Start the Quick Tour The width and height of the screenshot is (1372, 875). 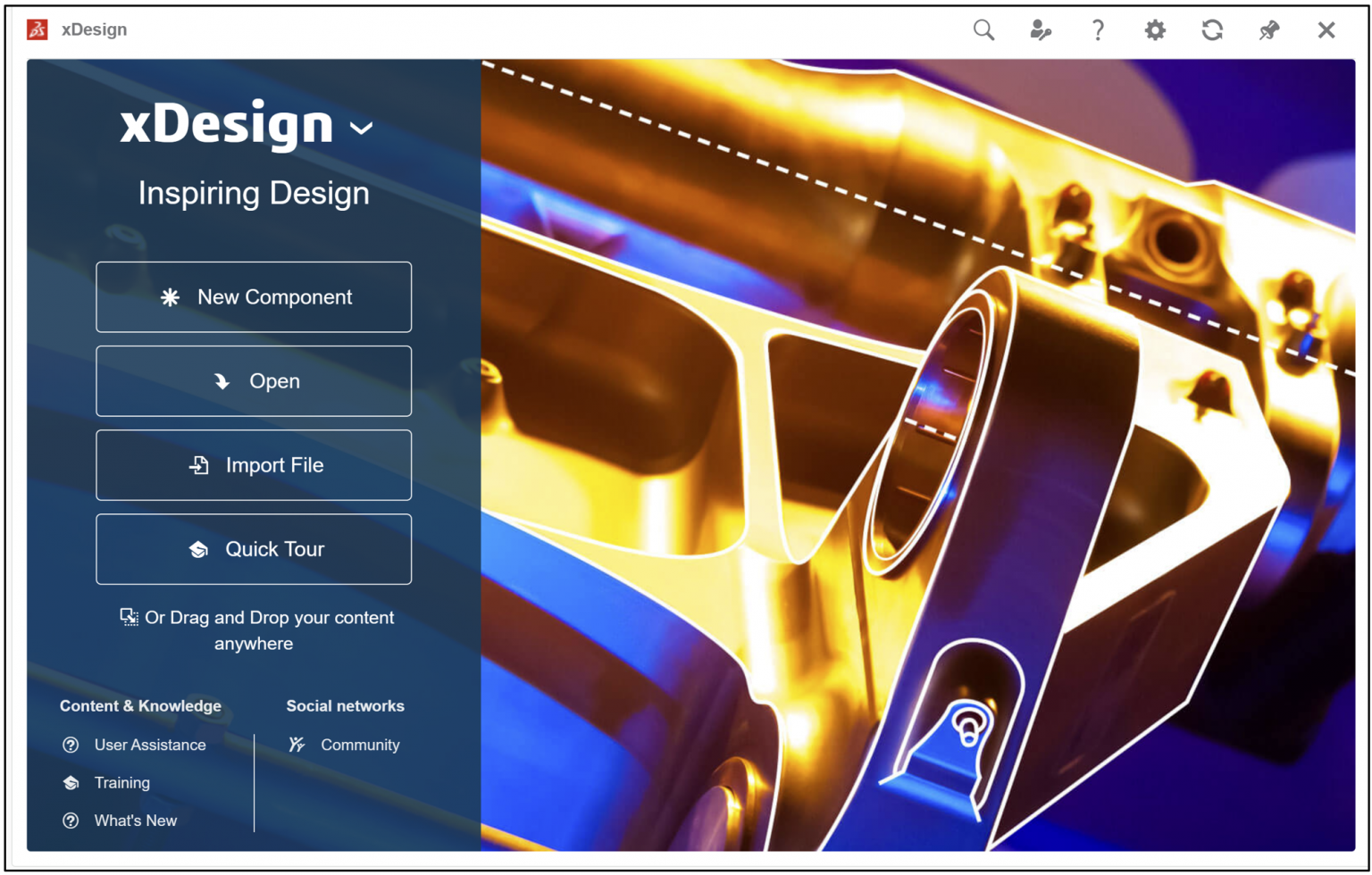click(x=254, y=549)
